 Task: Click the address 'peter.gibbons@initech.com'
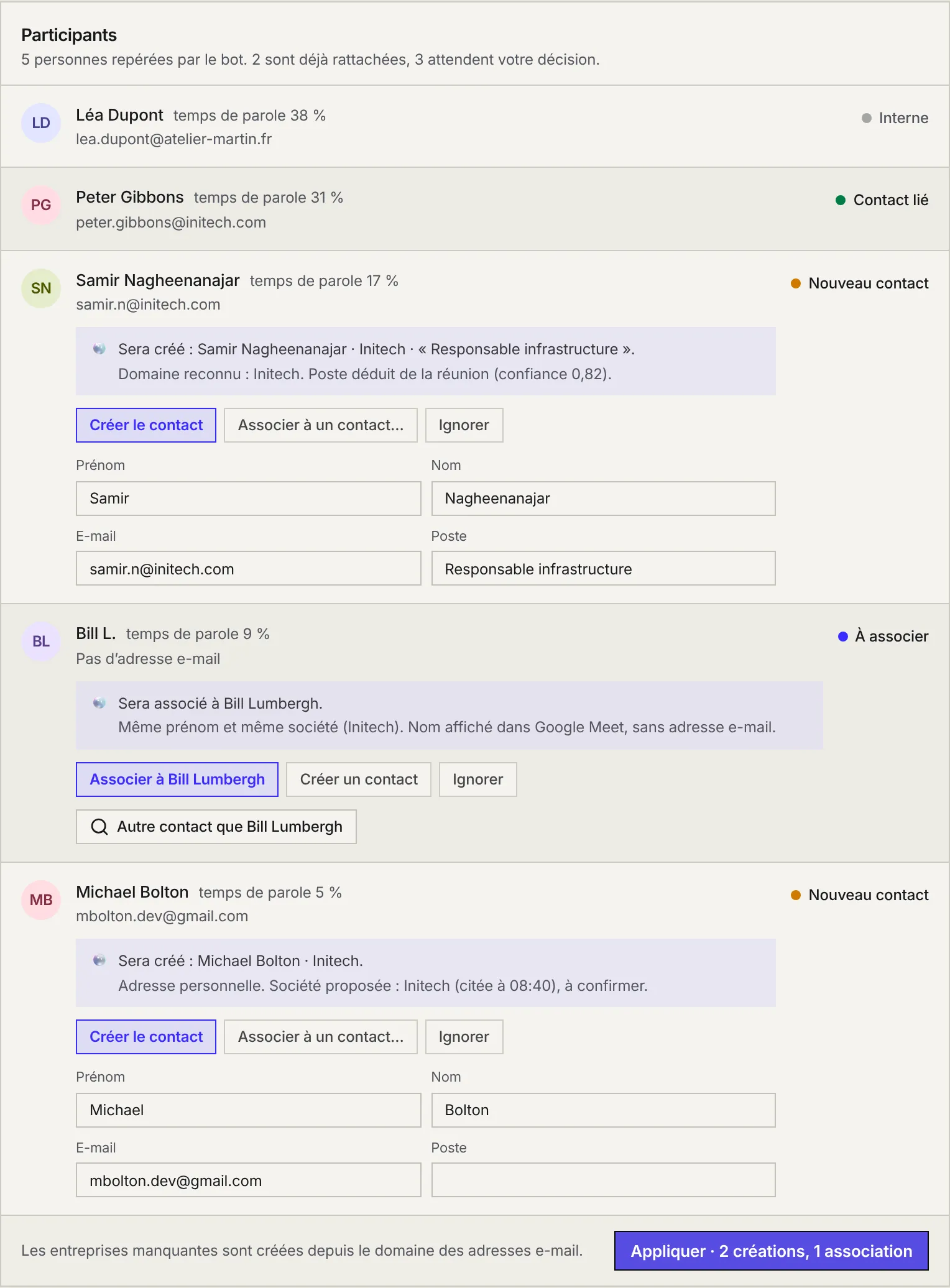(x=171, y=223)
